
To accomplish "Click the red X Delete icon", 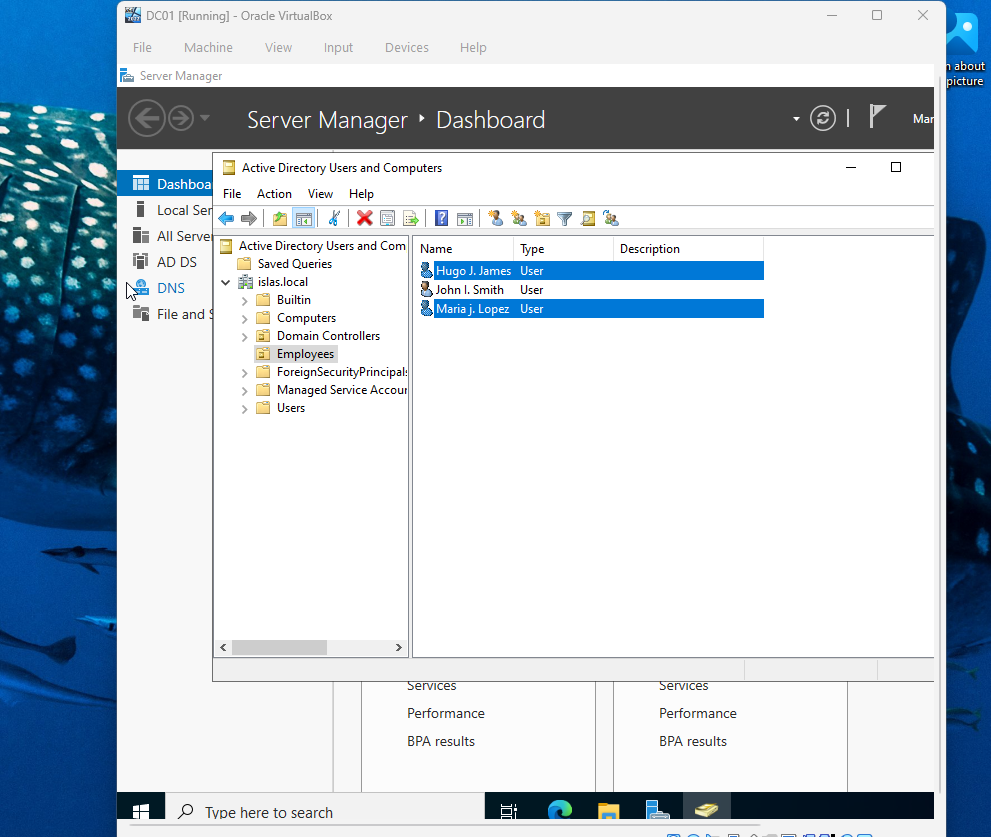I will 364,219.
